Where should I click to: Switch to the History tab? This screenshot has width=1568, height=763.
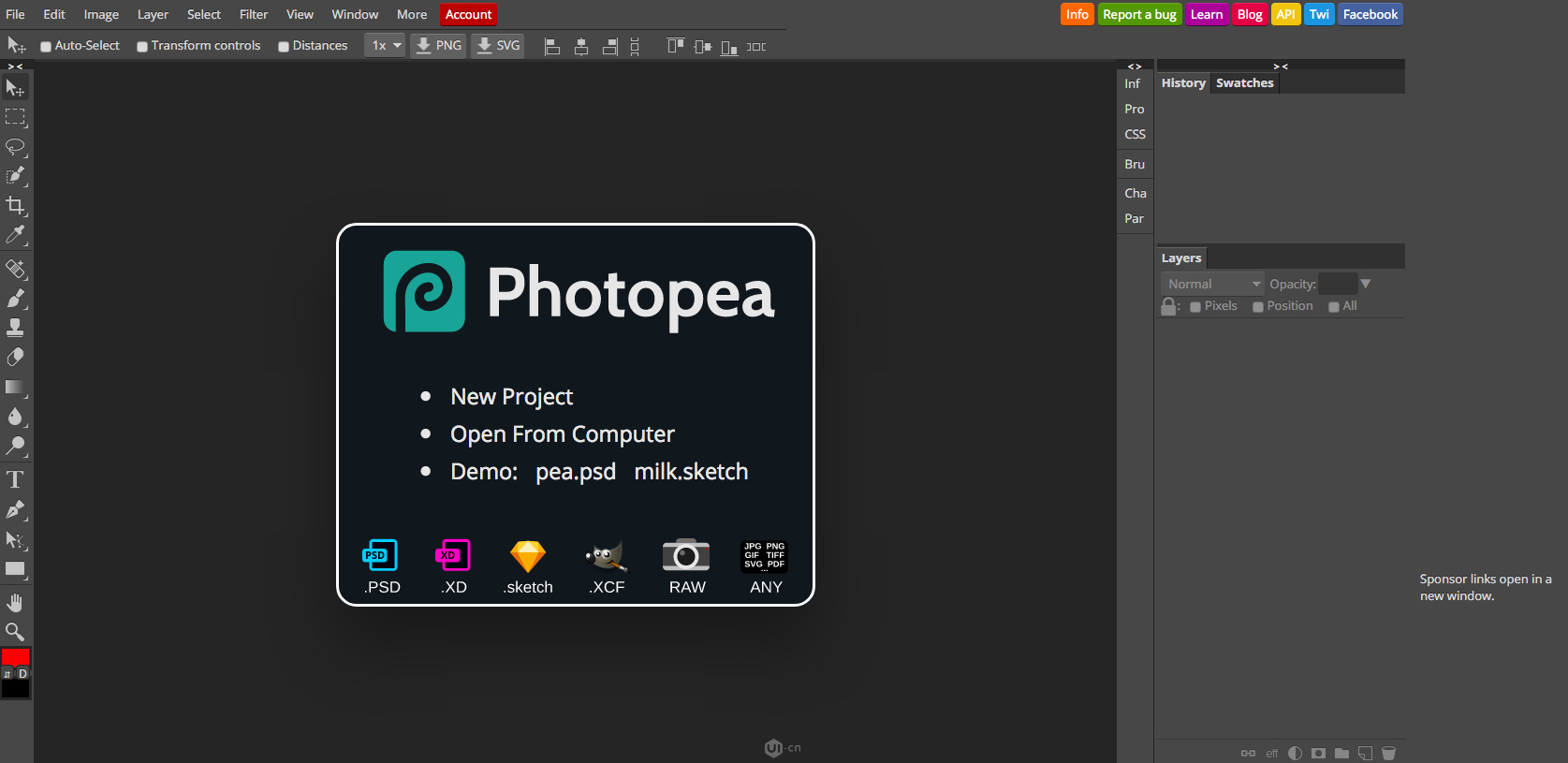[1183, 83]
